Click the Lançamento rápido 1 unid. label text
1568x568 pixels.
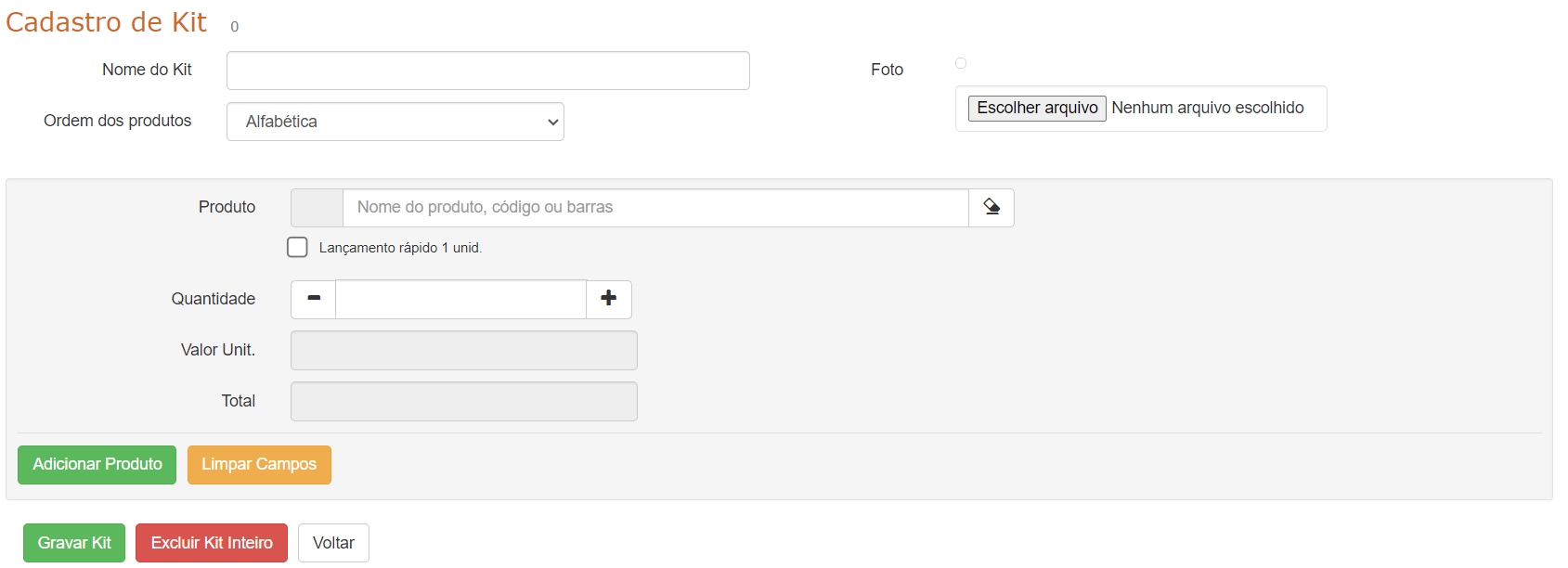coord(400,248)
